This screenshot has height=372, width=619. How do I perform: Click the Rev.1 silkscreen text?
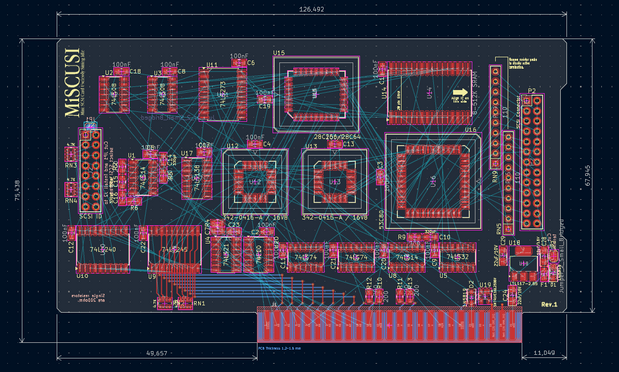(x=549, y=304)
